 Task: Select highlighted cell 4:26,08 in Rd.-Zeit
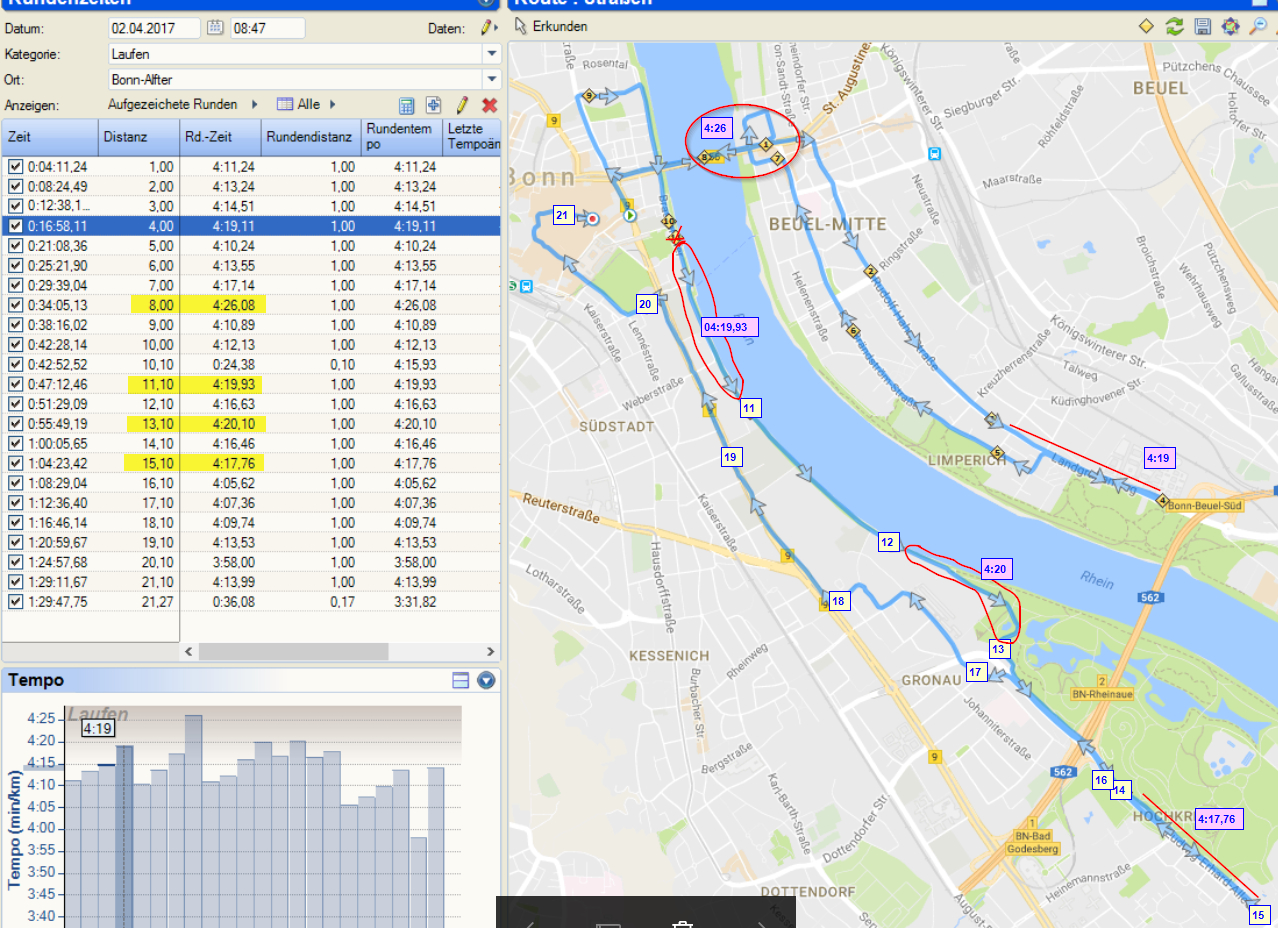pos(221,305)
